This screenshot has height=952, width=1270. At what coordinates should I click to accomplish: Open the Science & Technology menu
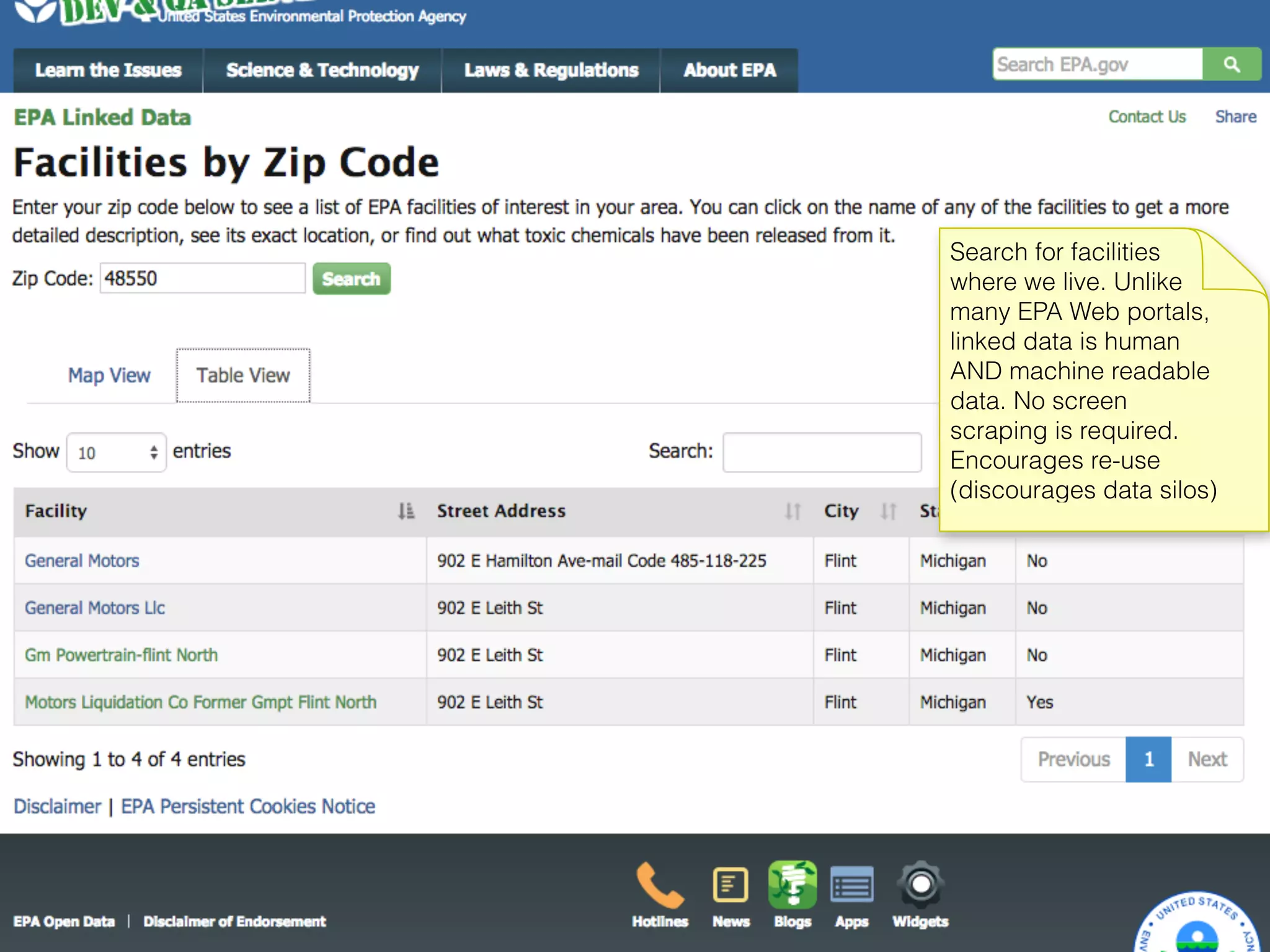322,71
